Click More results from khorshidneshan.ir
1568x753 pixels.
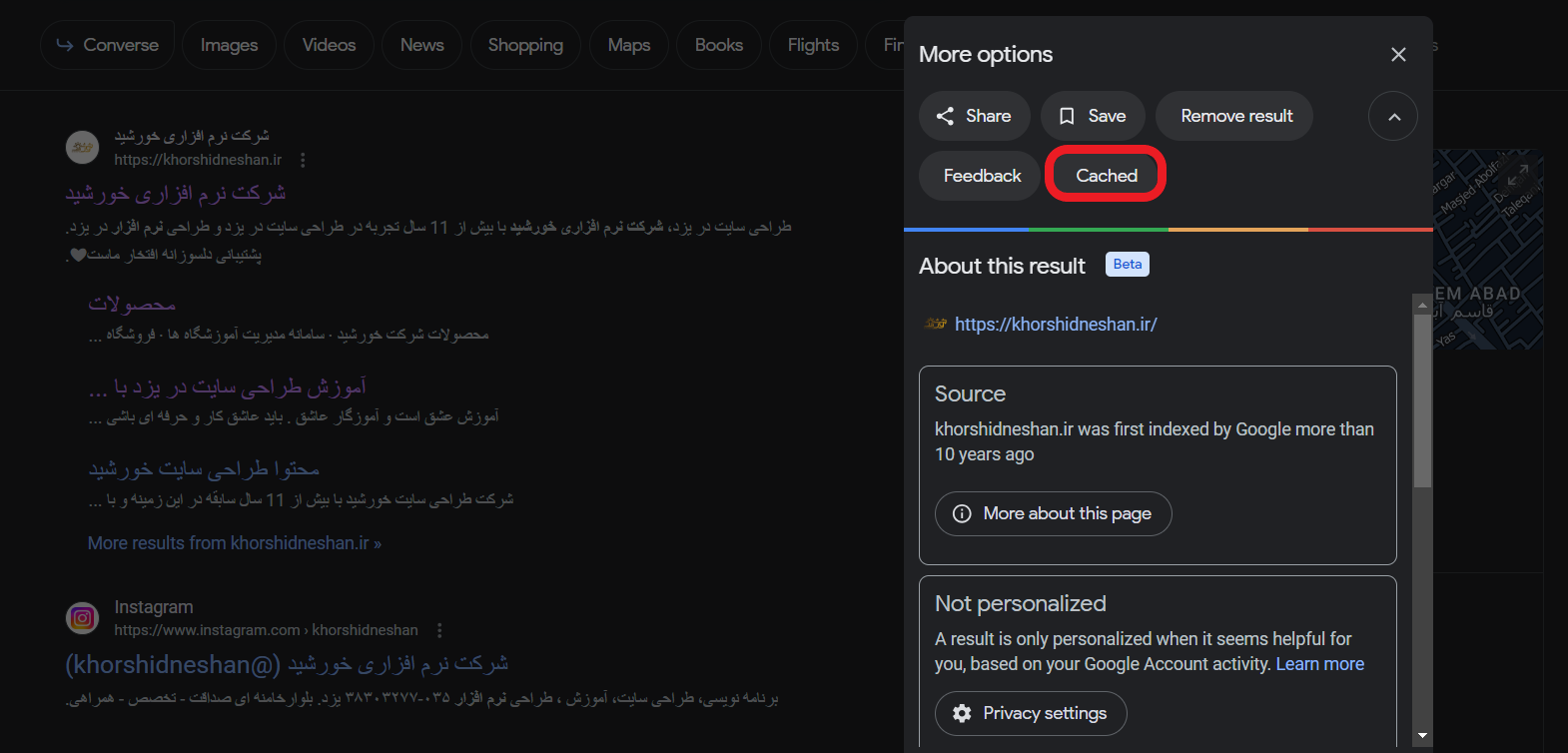pos(235,543)
